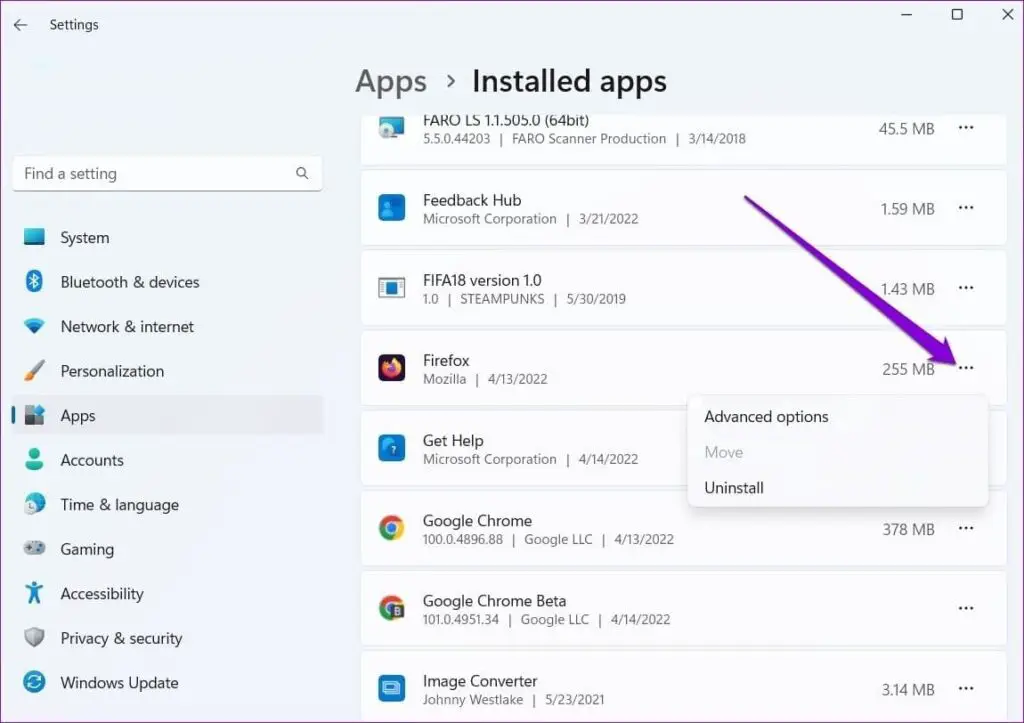
Task: Click the FIFA18 app icon
Action: tap(393, 288)
